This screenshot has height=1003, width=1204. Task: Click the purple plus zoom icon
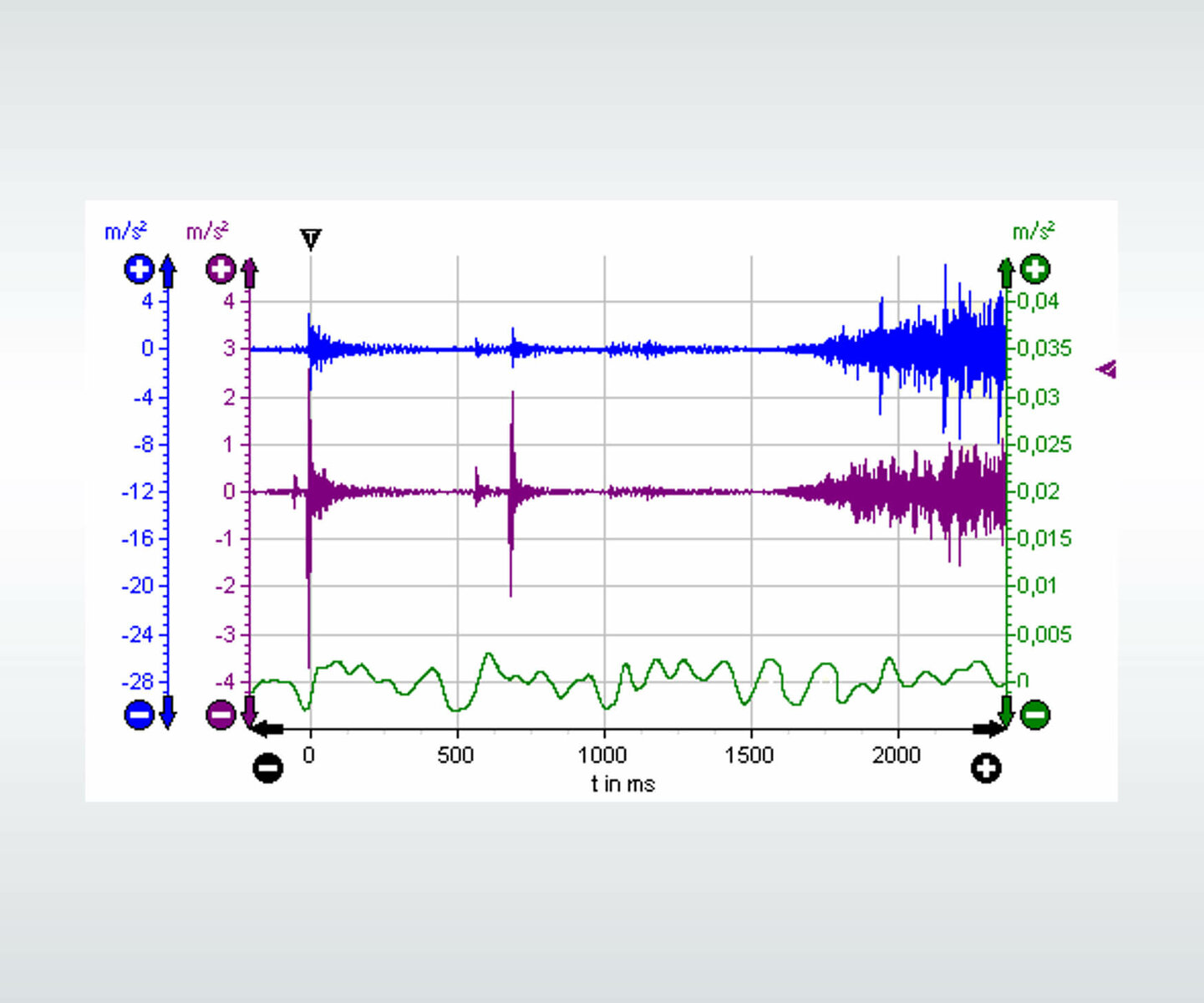(x=221, y=269)
